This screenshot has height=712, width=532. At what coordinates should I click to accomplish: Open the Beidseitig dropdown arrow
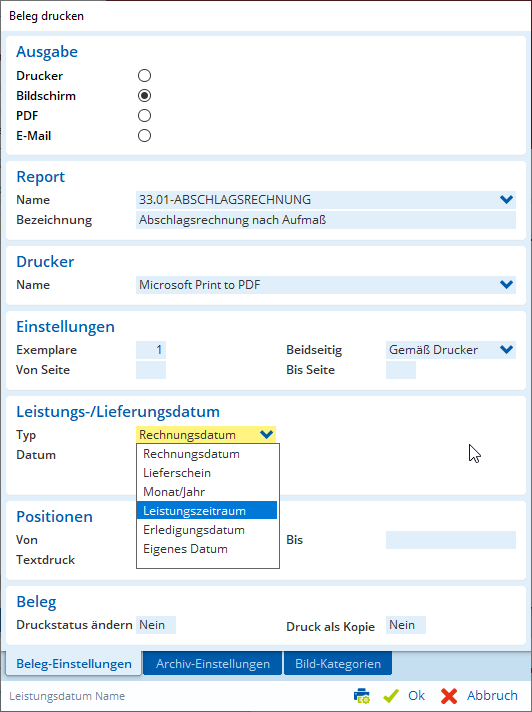point(506,350)
